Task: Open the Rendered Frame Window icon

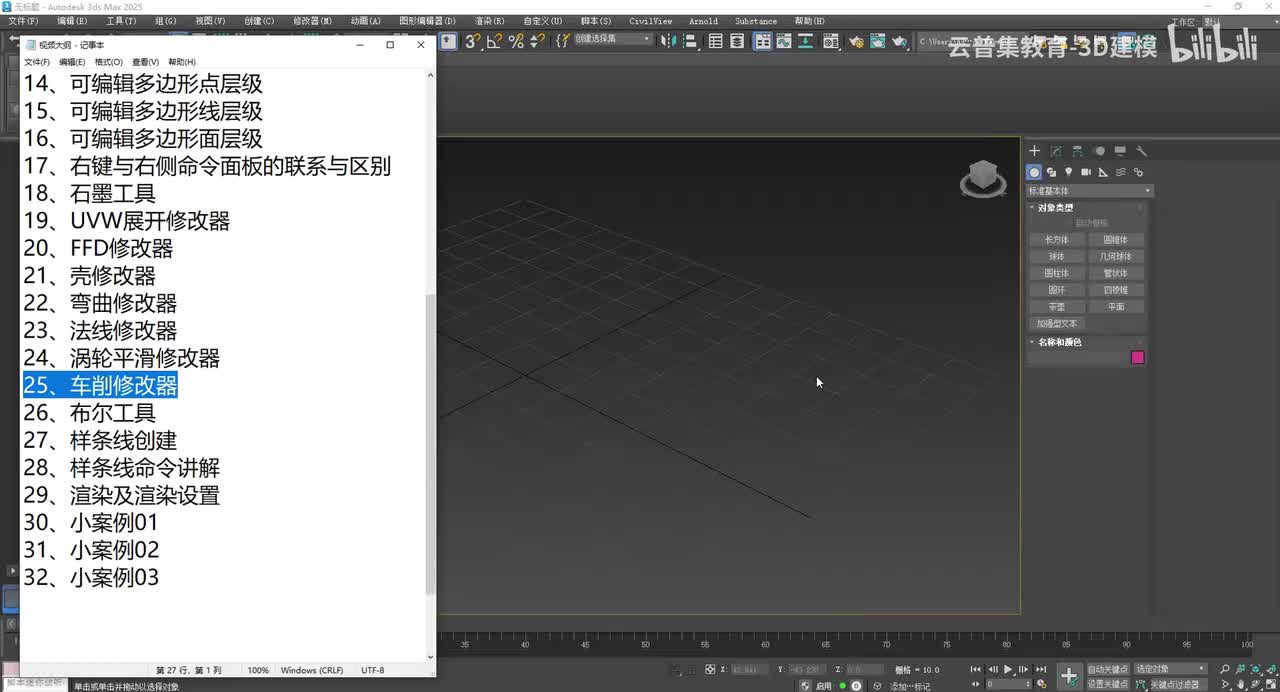Action: tap(877, 41)
